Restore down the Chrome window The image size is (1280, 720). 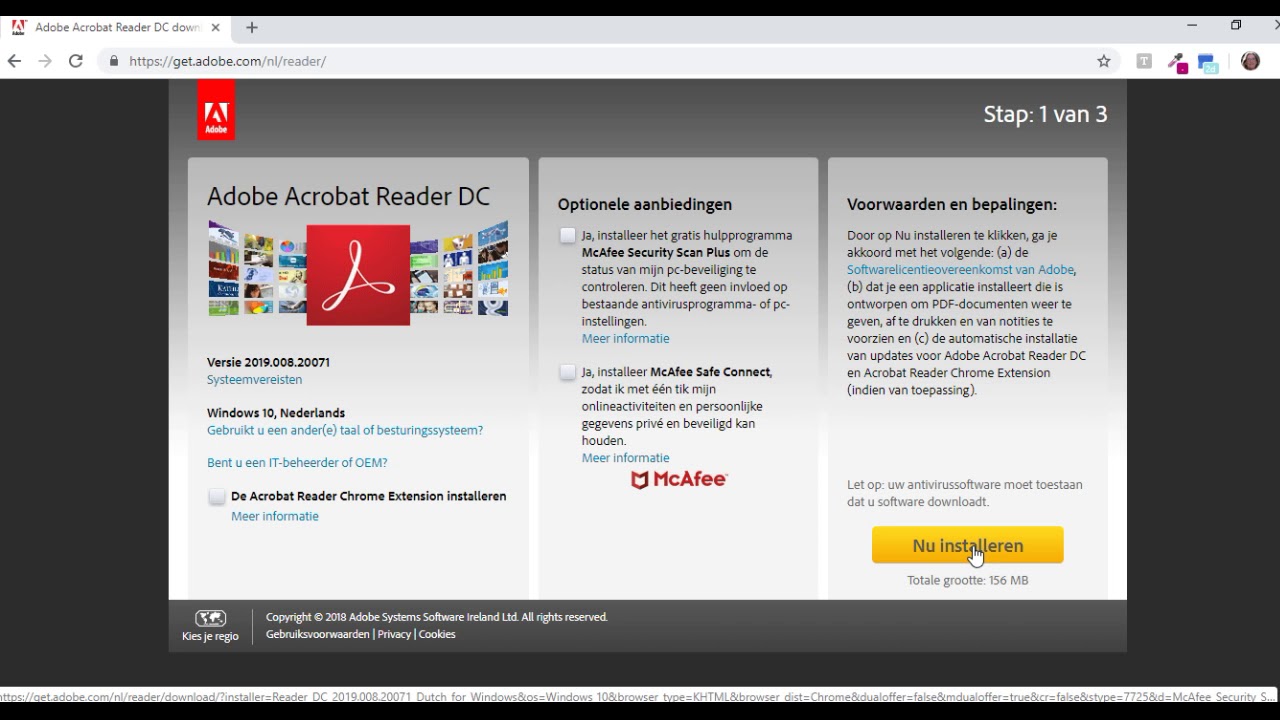click(x=1236, y=25)
